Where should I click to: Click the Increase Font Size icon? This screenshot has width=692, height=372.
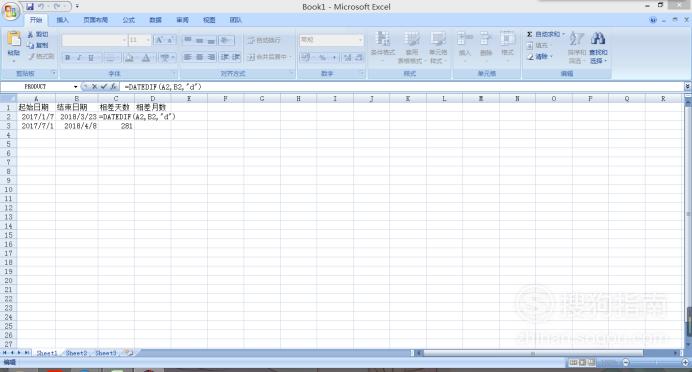(x=159, y=40)
